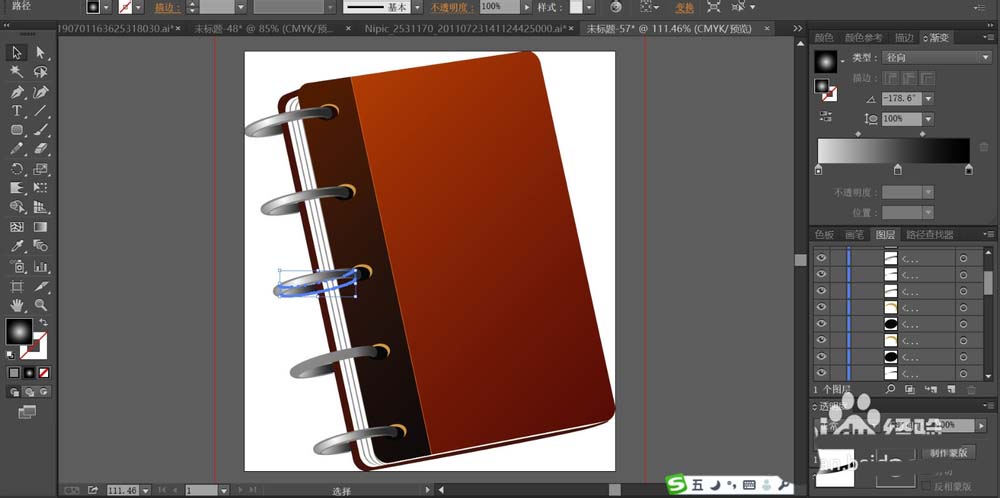Select the Magic Wand tool
Screen dimensions: 1000x498
tap(17, 72)
